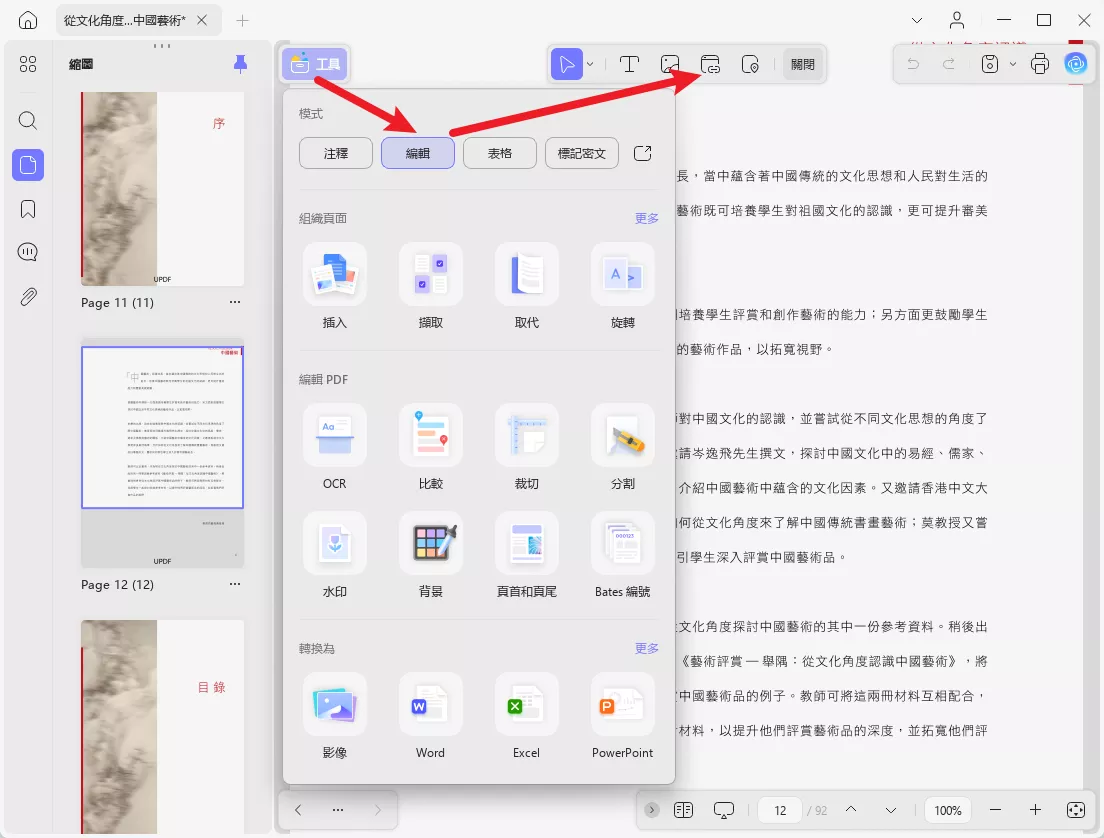Open the UPDF AI assistant icon
The image size is (1104, 838).
[1076, 64]
